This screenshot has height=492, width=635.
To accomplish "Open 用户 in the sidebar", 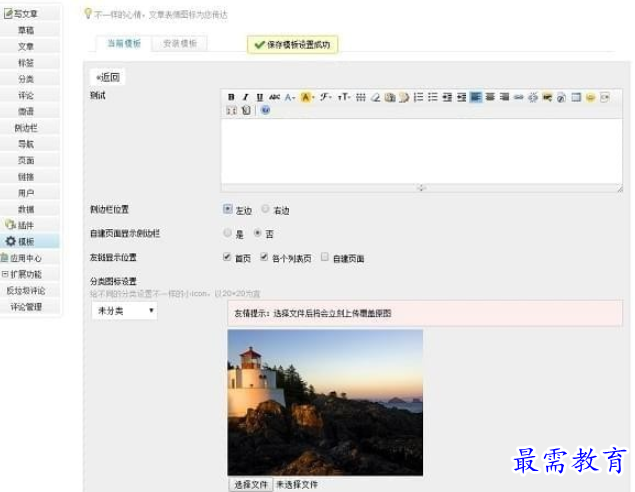I will pyautogui.click(x=26, y=193).
